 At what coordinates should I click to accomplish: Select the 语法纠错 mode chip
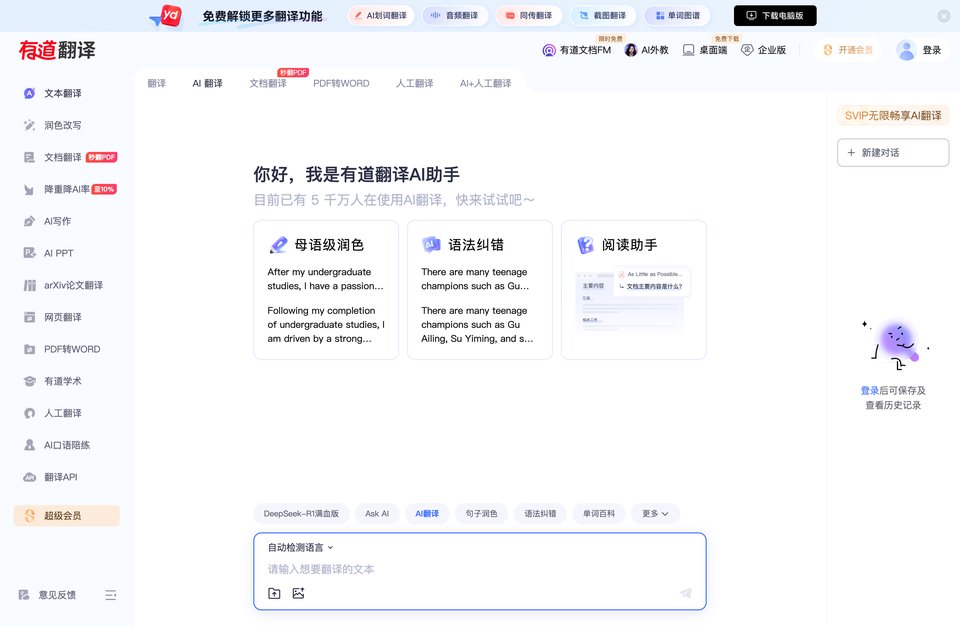pyautogui.click(x=540, y=514)
